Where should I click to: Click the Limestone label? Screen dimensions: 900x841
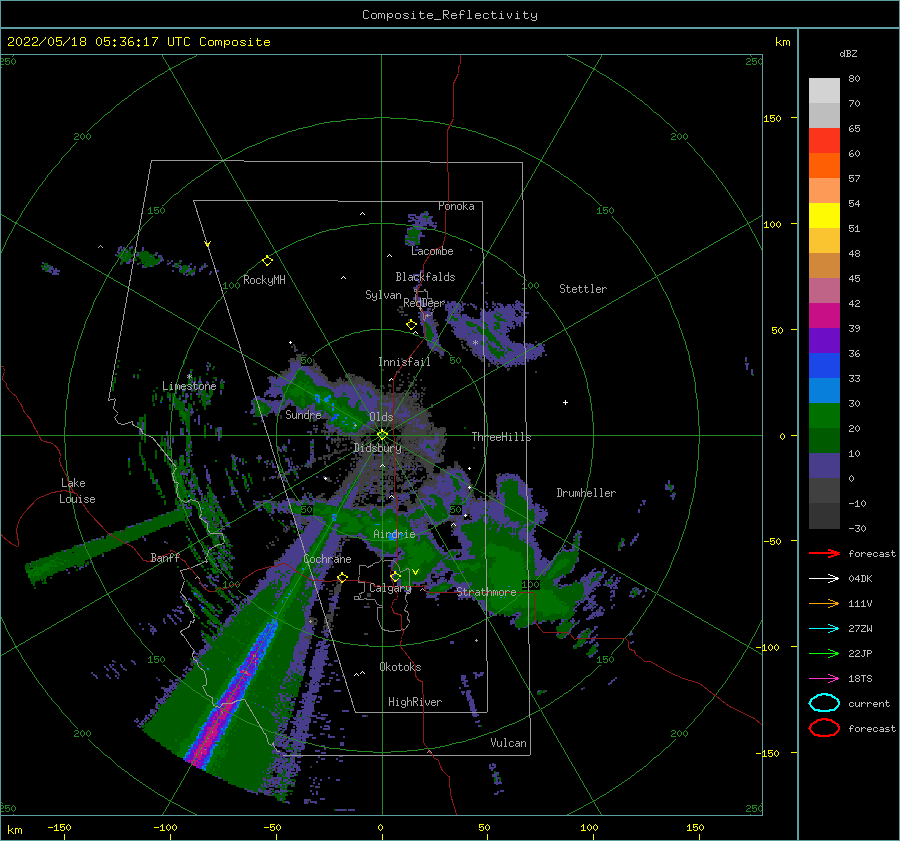click(189, 386)
